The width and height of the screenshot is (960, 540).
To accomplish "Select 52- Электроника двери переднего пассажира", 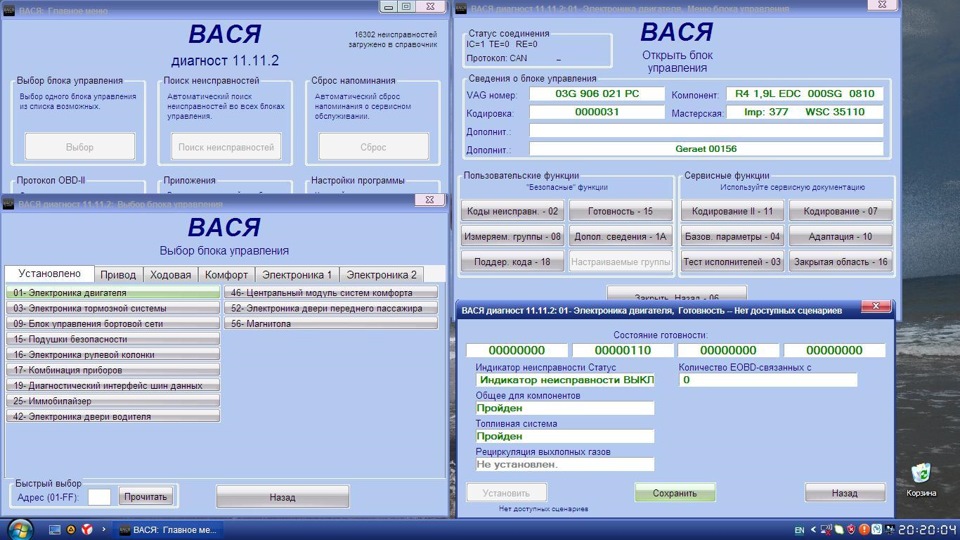I will click(331, 308).
